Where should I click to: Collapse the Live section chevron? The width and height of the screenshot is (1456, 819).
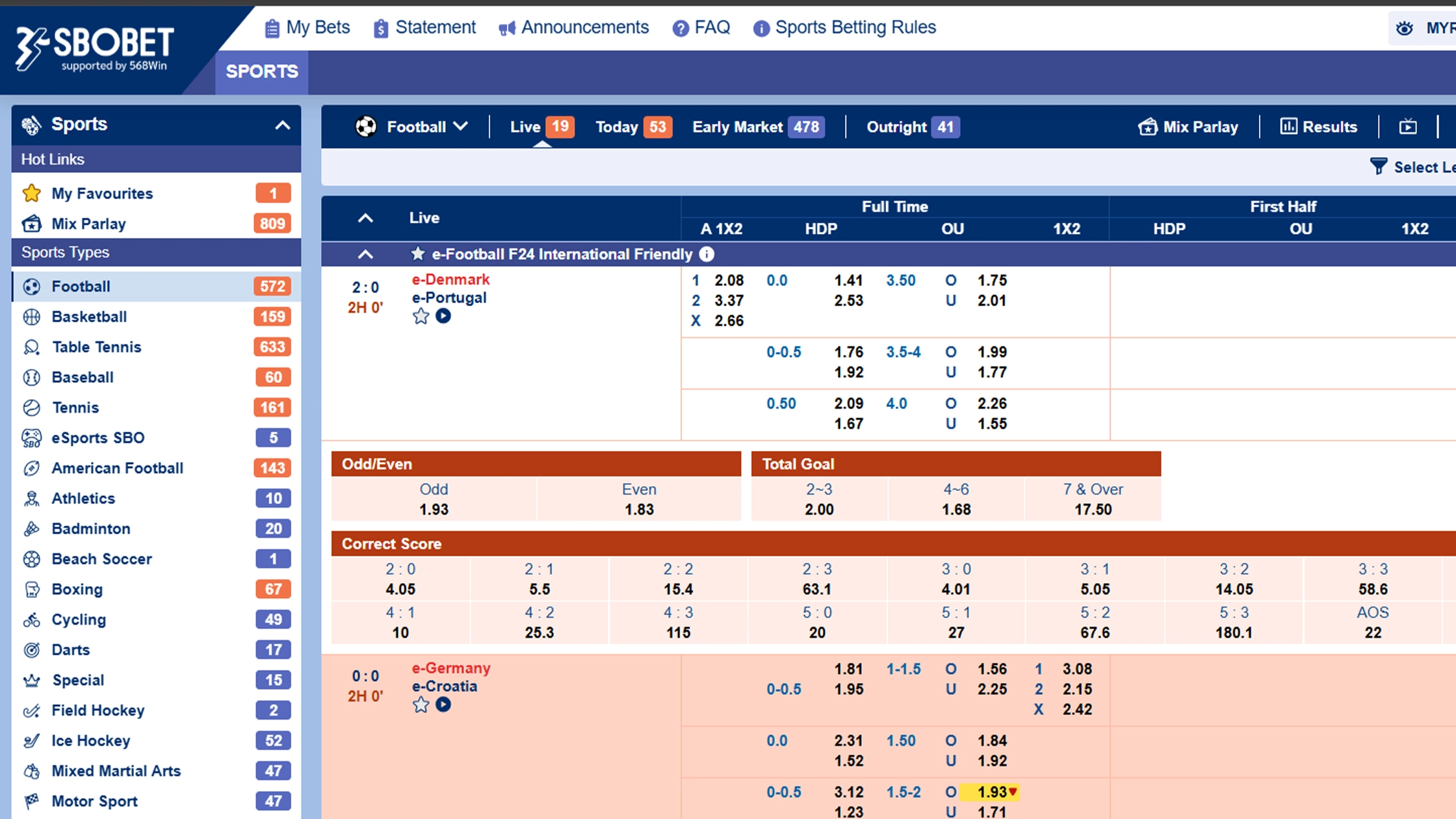pyautogui.click(x=365, y=218)
